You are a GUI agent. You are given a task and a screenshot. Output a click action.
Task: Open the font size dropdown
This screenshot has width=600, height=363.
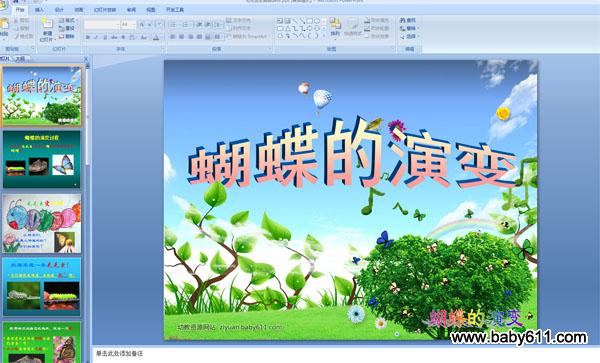[128, 24]
